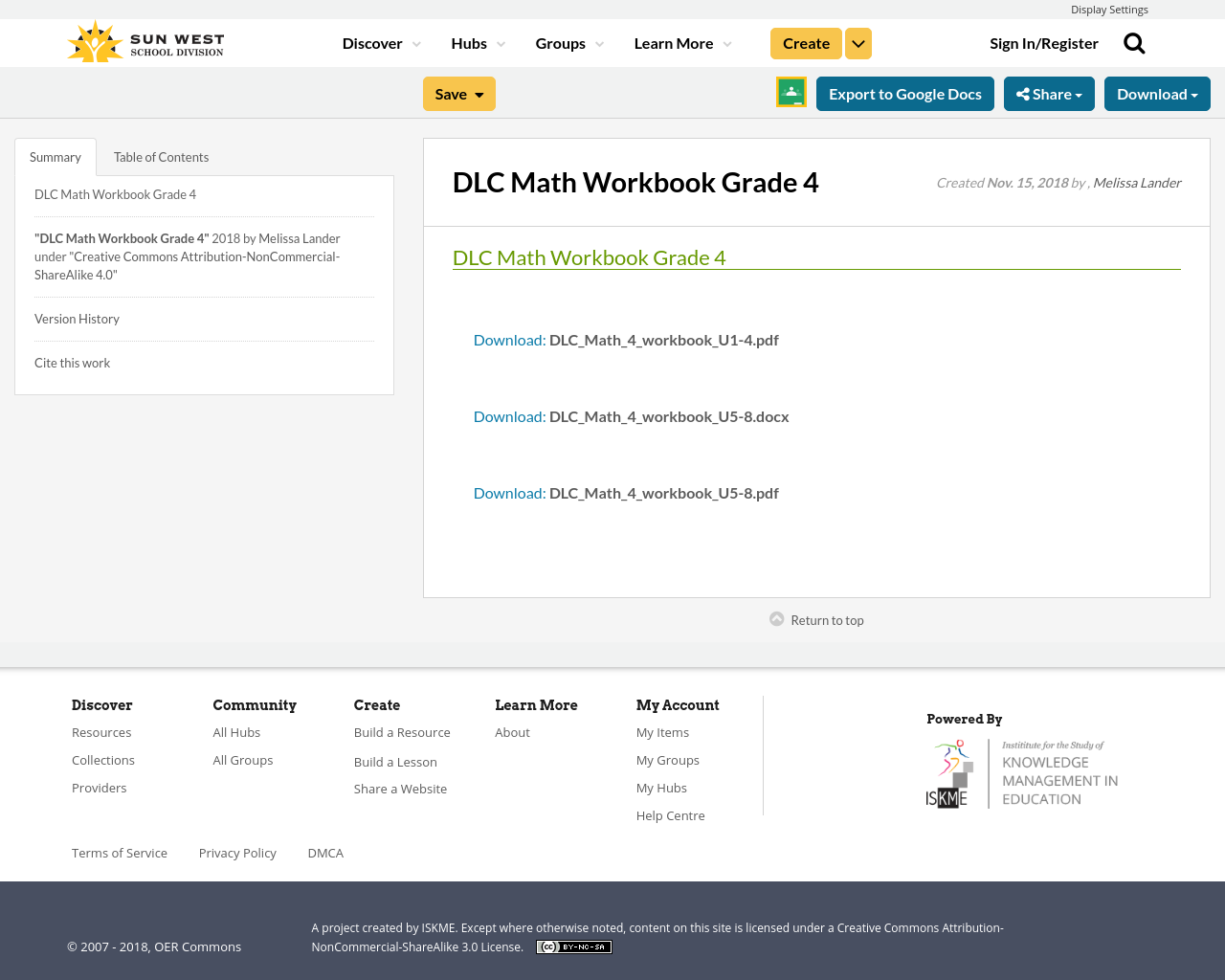
Task: Open the Version History link
Action: click(77, 318)
